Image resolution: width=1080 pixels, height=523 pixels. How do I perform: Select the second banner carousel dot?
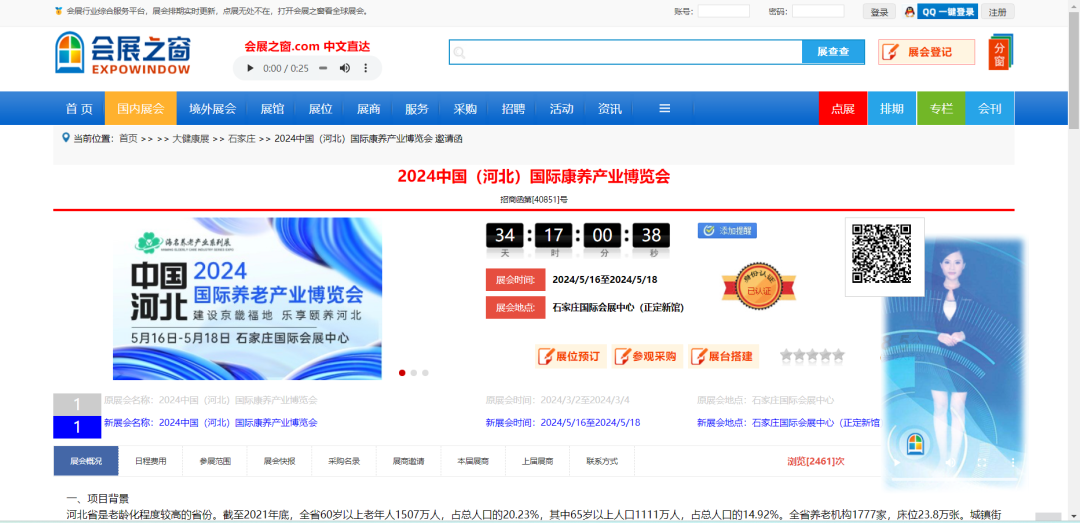(413, 373)
